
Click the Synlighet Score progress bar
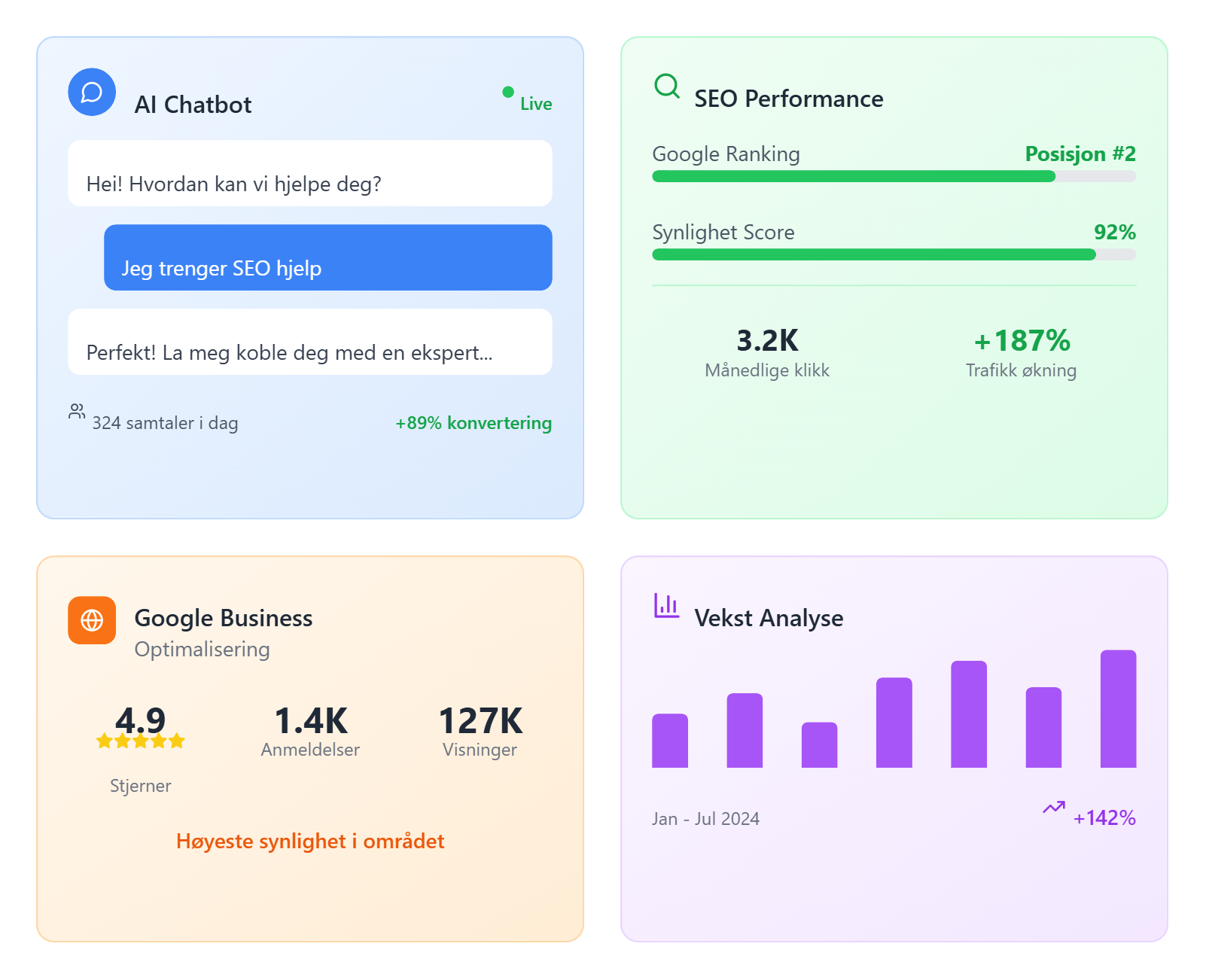pyautogui.click(x=894, y=254)
